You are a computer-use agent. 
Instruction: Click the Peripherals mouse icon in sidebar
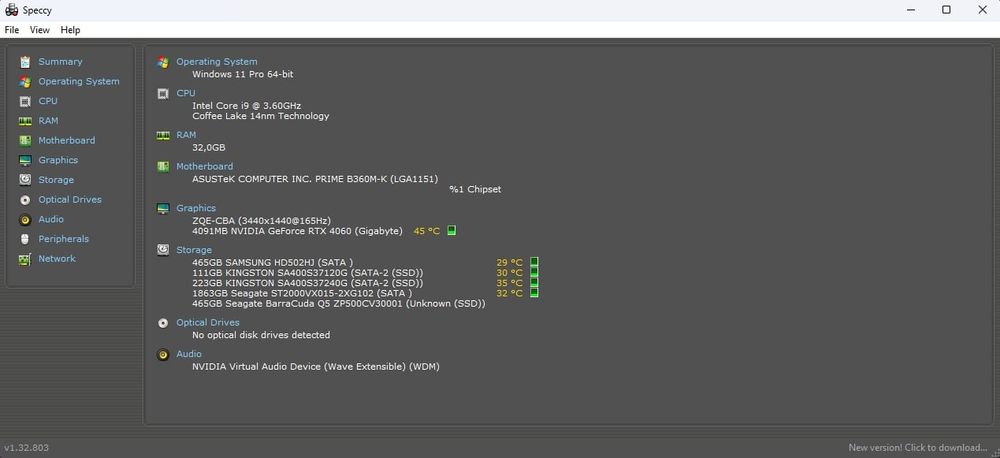click(x=25, y=239)
